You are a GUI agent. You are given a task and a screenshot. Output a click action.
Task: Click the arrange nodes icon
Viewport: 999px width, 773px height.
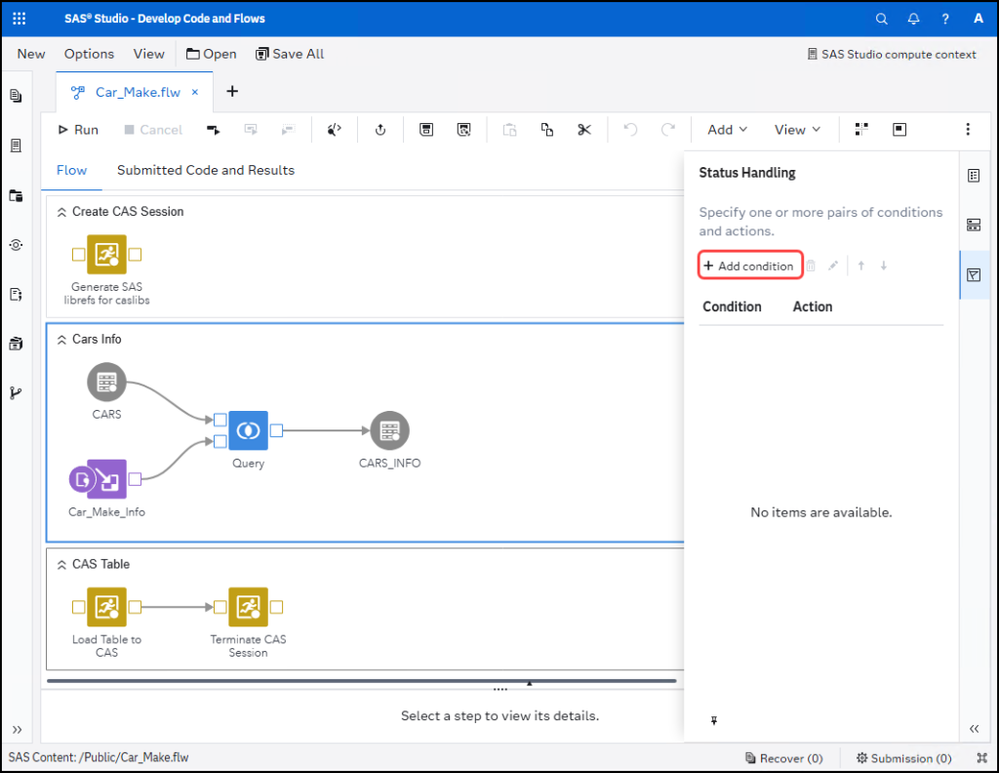point(861,130)
